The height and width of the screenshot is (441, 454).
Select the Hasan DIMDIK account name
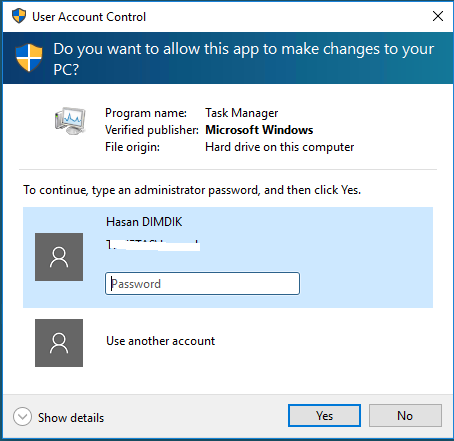[144, 222]
